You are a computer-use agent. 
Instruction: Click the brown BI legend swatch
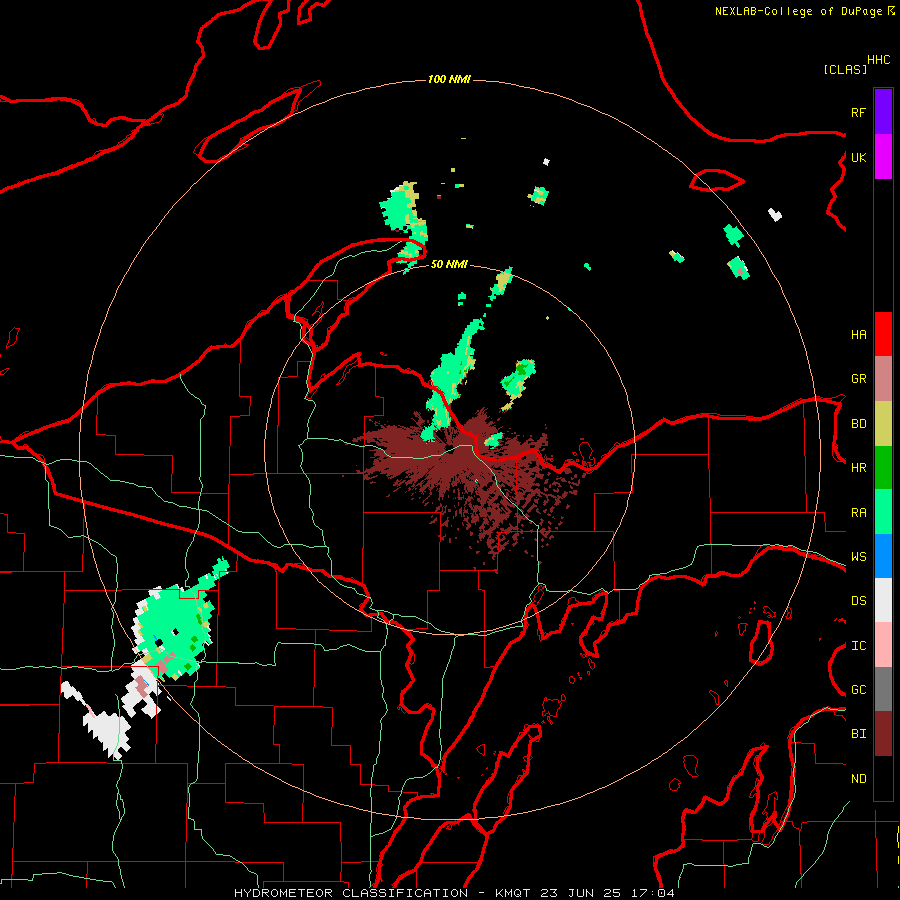click(883, 734)
